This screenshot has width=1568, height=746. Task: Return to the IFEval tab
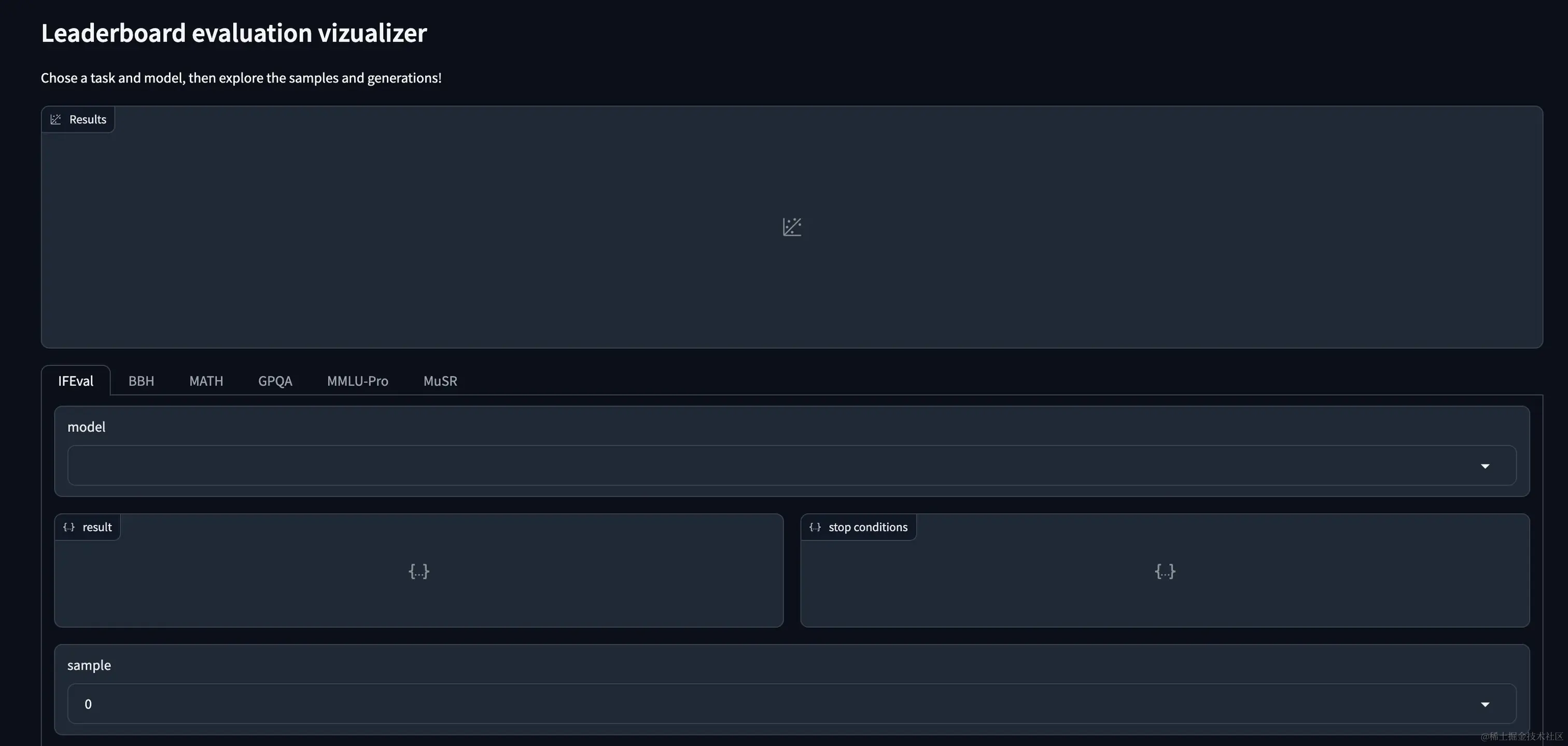[76, 381]
